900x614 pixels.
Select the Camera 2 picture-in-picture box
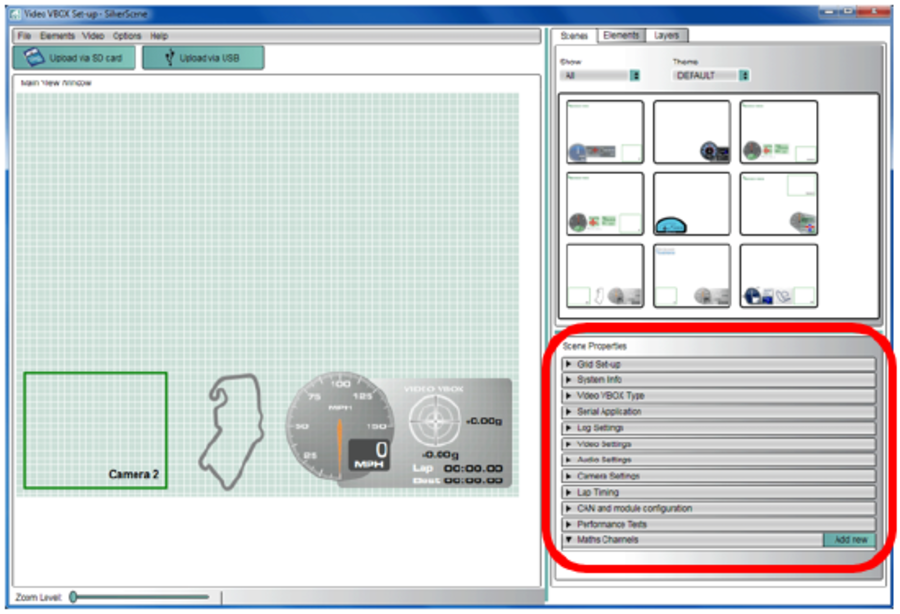point(95,430)
